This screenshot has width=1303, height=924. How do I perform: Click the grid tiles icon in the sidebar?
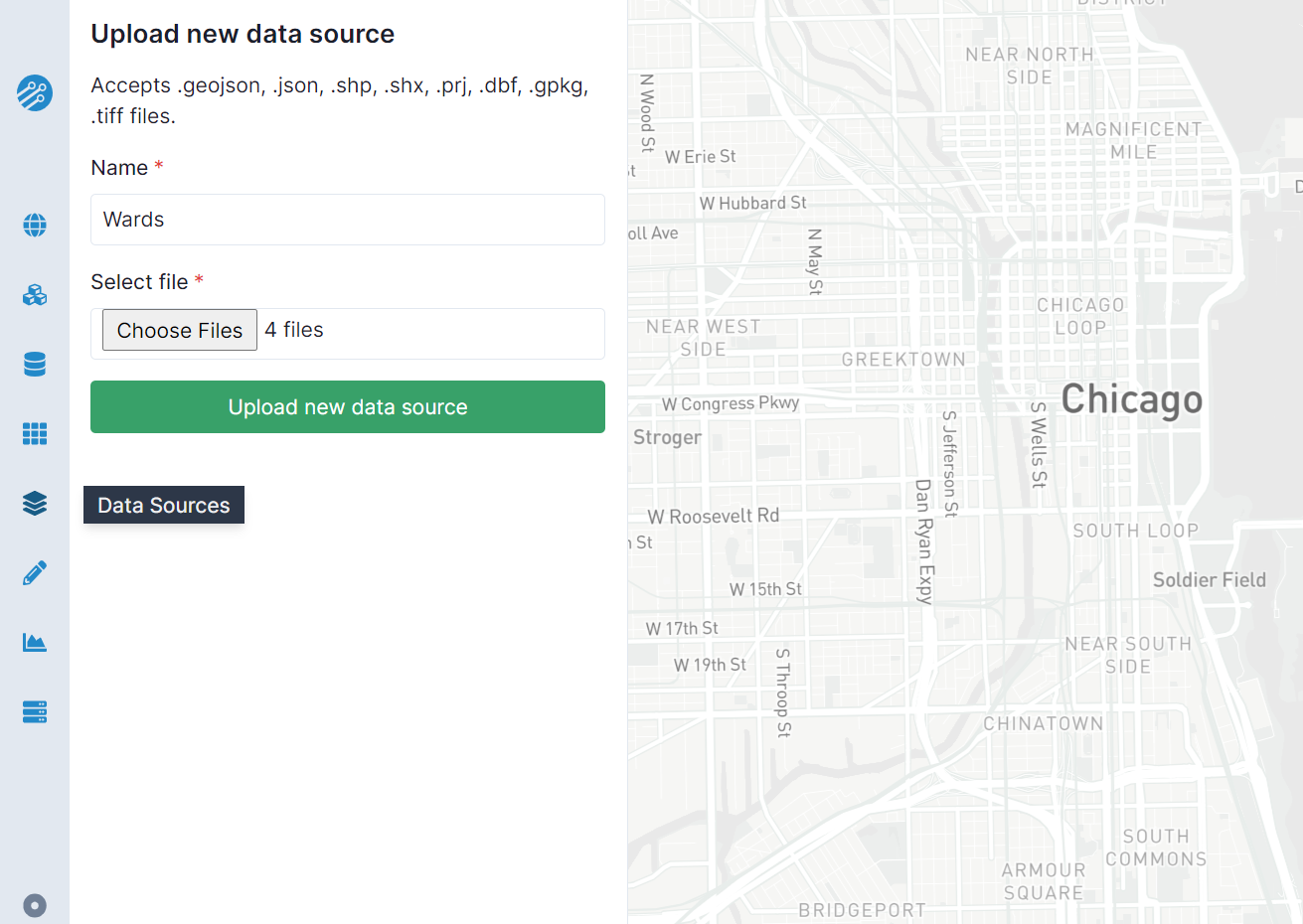click(34, 434)
